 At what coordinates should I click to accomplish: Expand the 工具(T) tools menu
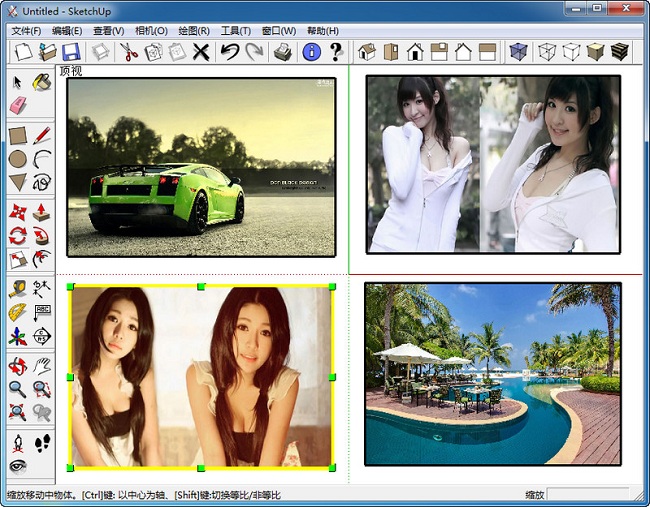click(x=236, y=31)
